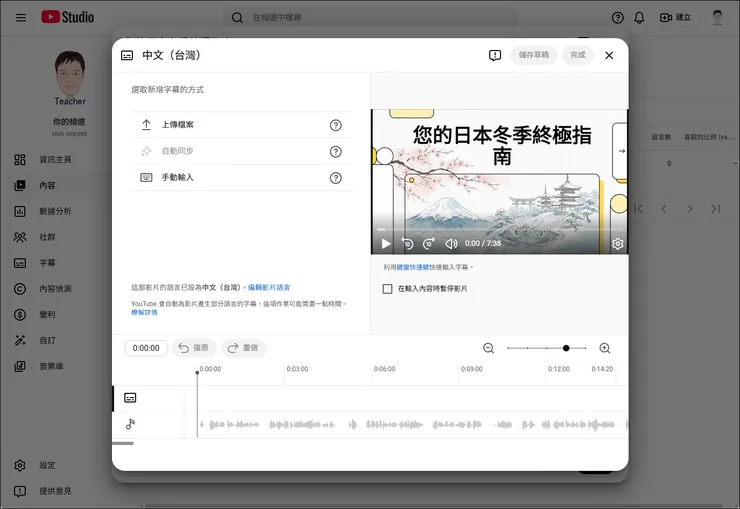Click the channel search field (在頻道中搜尋)

(370, 18)
